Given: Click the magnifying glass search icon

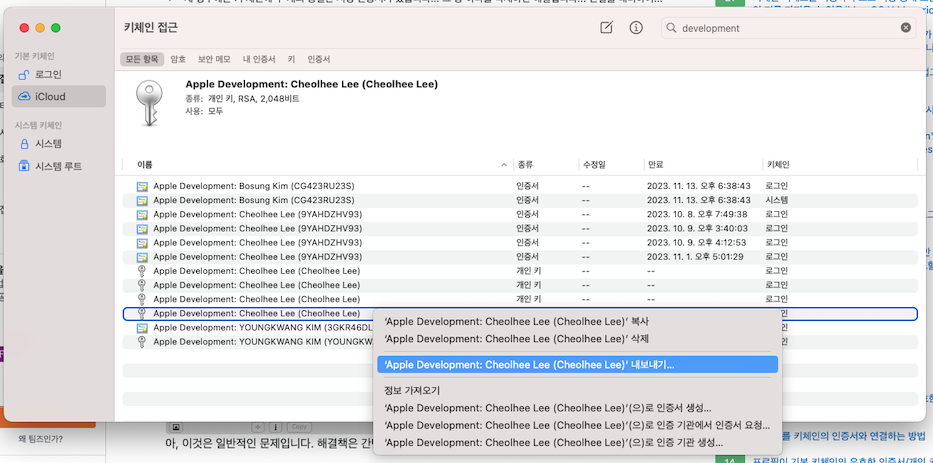Looking at the screenshot, I should click(x=671, y=28).
